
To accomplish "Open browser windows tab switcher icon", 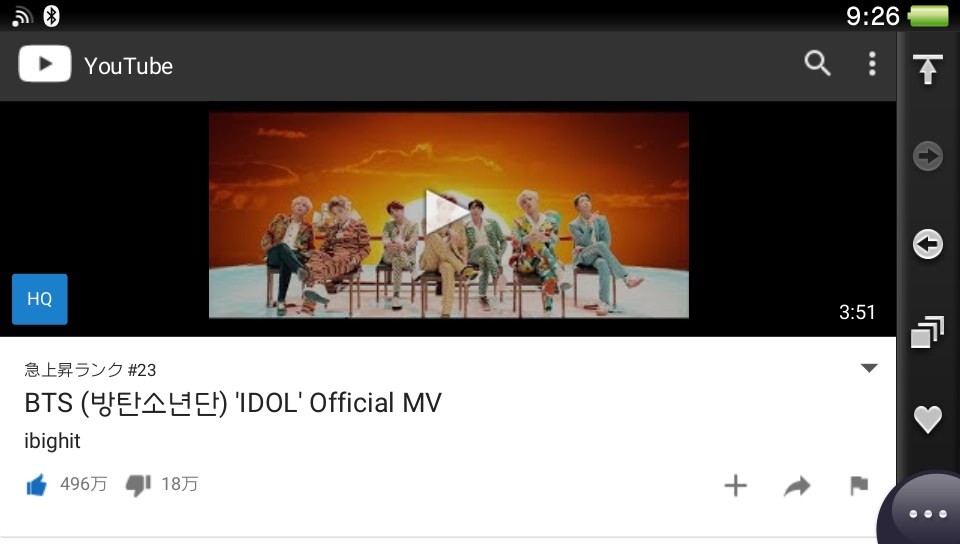I will (x=928, y=332).
